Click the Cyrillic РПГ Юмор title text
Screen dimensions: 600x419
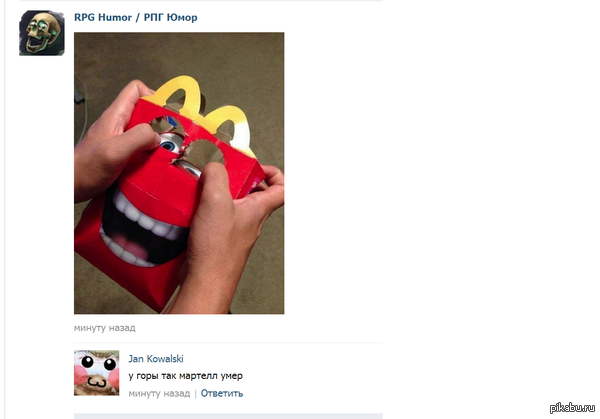pos(170,18)
